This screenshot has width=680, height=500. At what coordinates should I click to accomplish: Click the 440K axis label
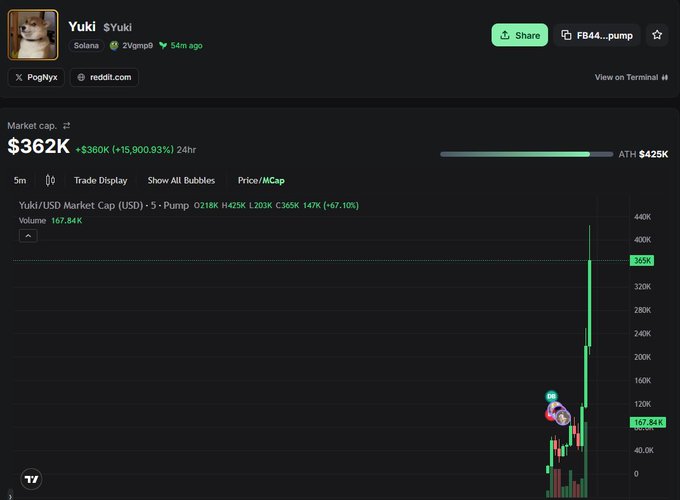click(642, 217)
